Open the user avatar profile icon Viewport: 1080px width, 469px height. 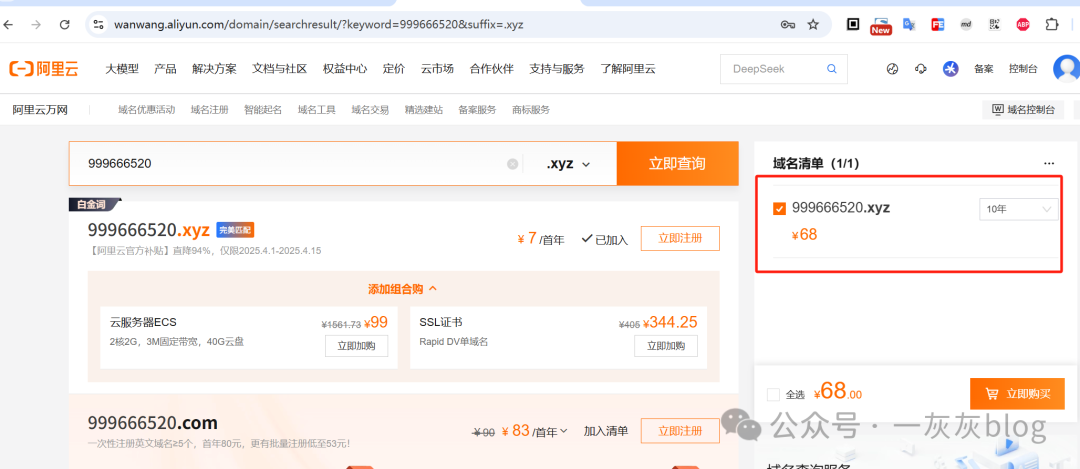(1067, 68)
